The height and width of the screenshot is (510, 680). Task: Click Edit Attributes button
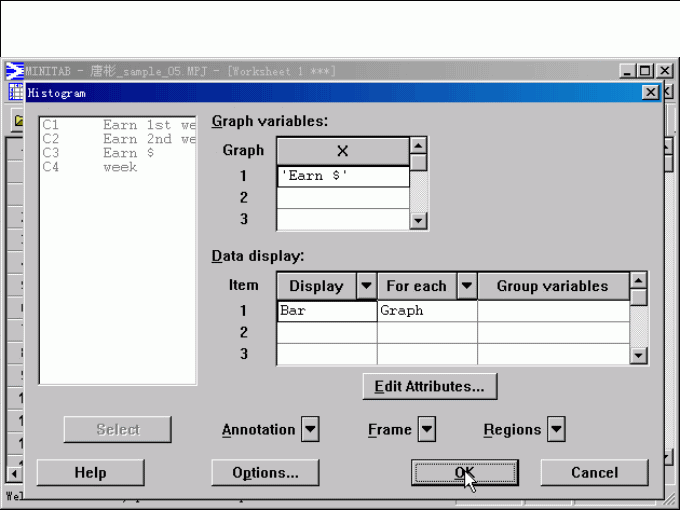429,386
